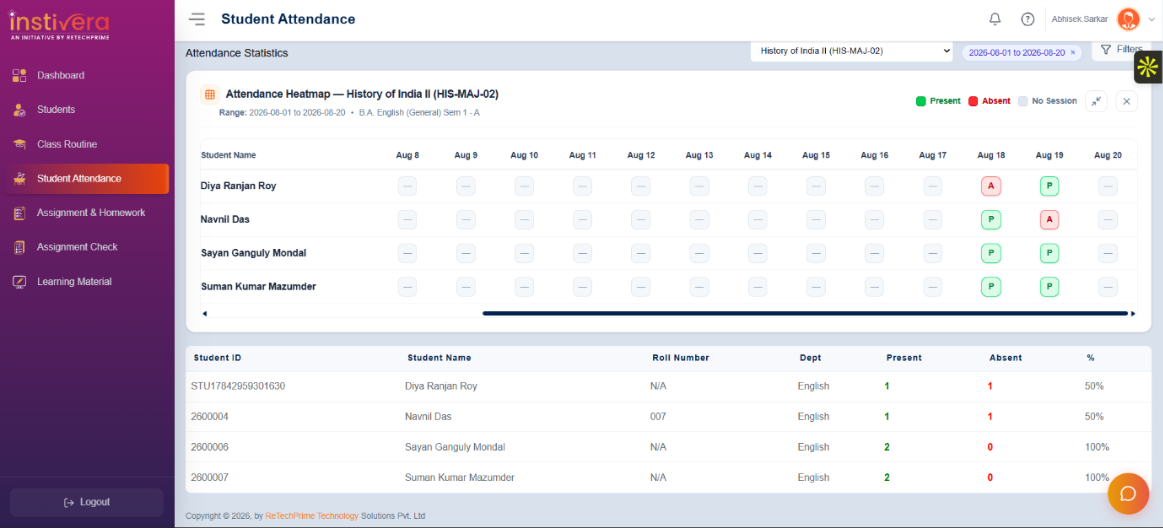The height and width of the screenshot is (528, 1163).
Task: Click the heatmap scroll right arrow
Action: point(1133,314)
